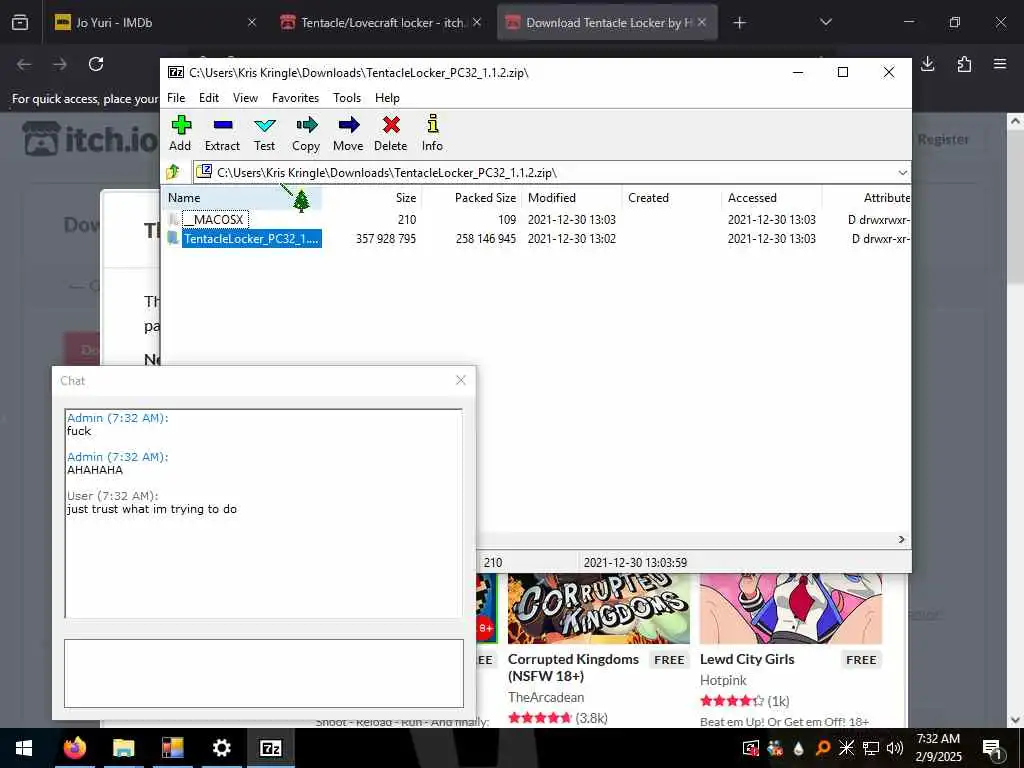Click the chat message input box
Viewport: 1024px width, 768px height.
coord(264,673)
